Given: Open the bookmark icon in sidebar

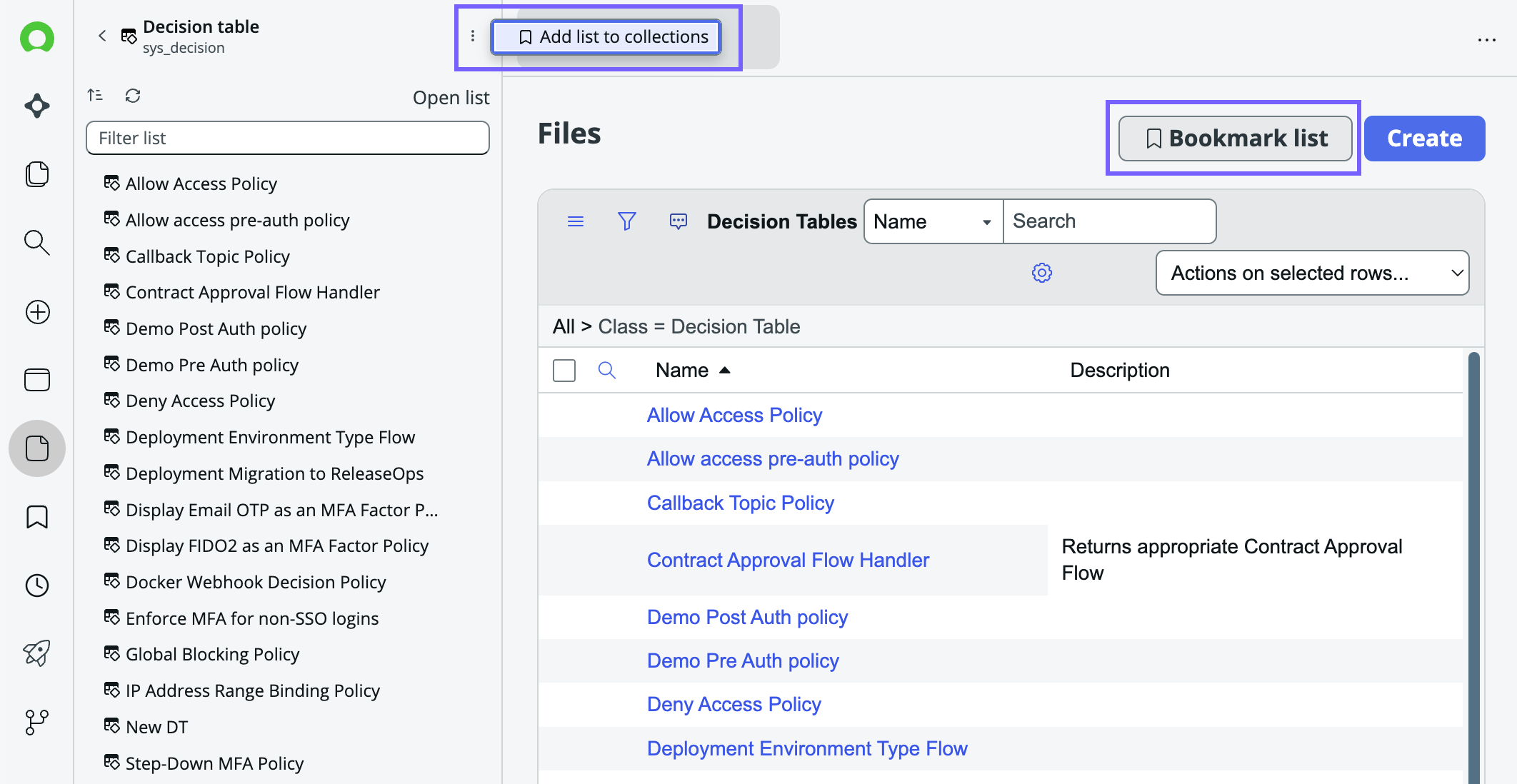Looking at the screenshot, I should (x=37, y=517).
